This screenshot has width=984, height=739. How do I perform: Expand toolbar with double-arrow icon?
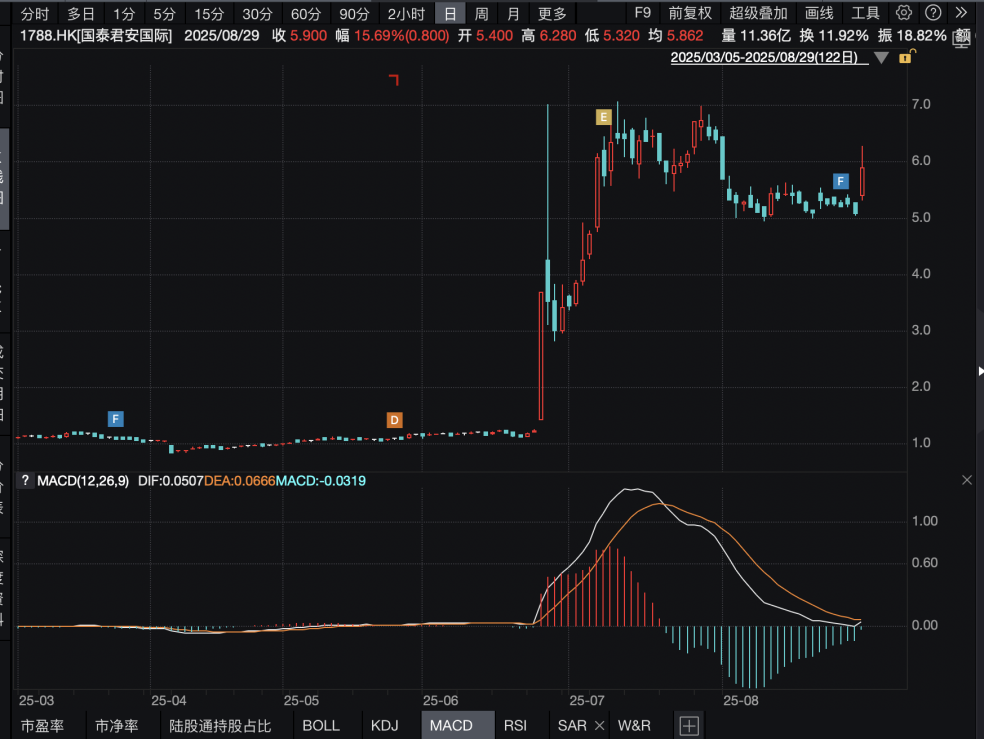[962, 13]
